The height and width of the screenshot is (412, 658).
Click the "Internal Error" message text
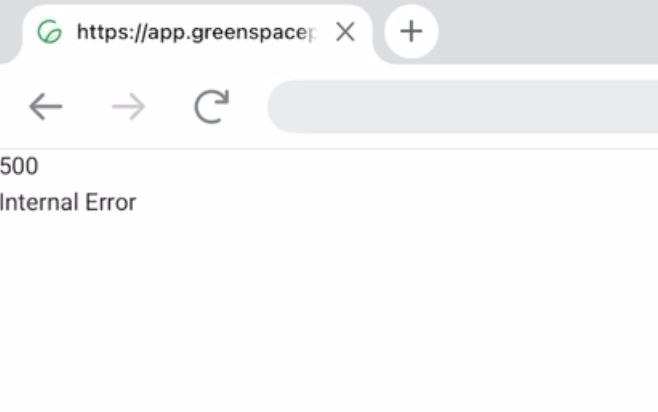click(68, 203)
